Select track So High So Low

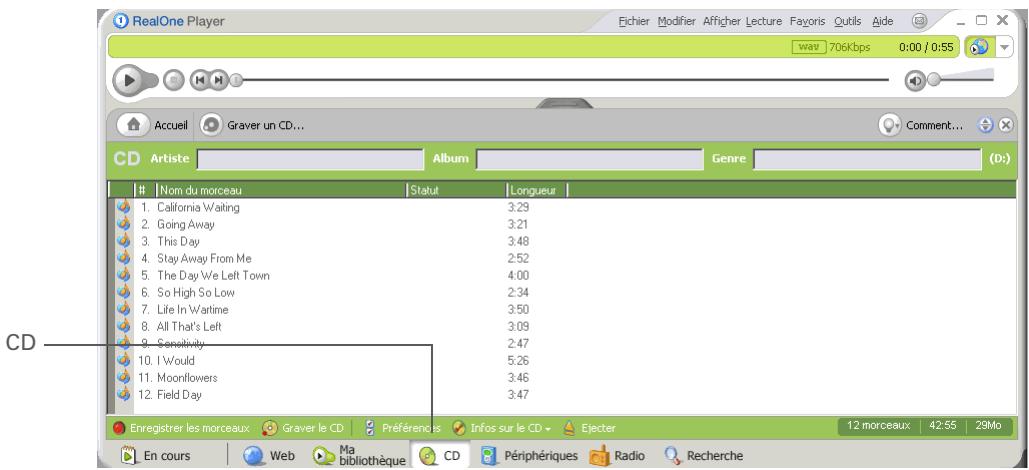tap(196, 293)
